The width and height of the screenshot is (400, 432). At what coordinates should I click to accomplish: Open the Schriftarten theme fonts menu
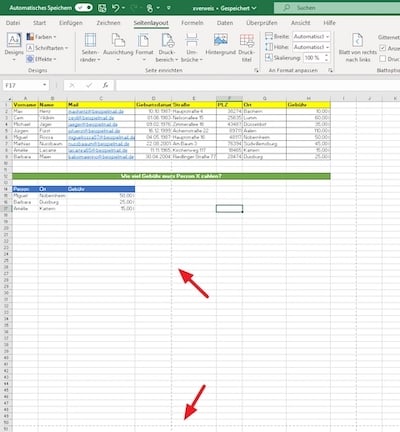[x=47, y=48]
